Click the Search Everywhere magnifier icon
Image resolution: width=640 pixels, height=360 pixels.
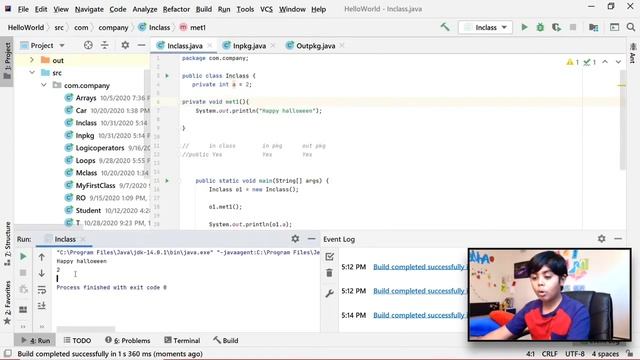631,27
